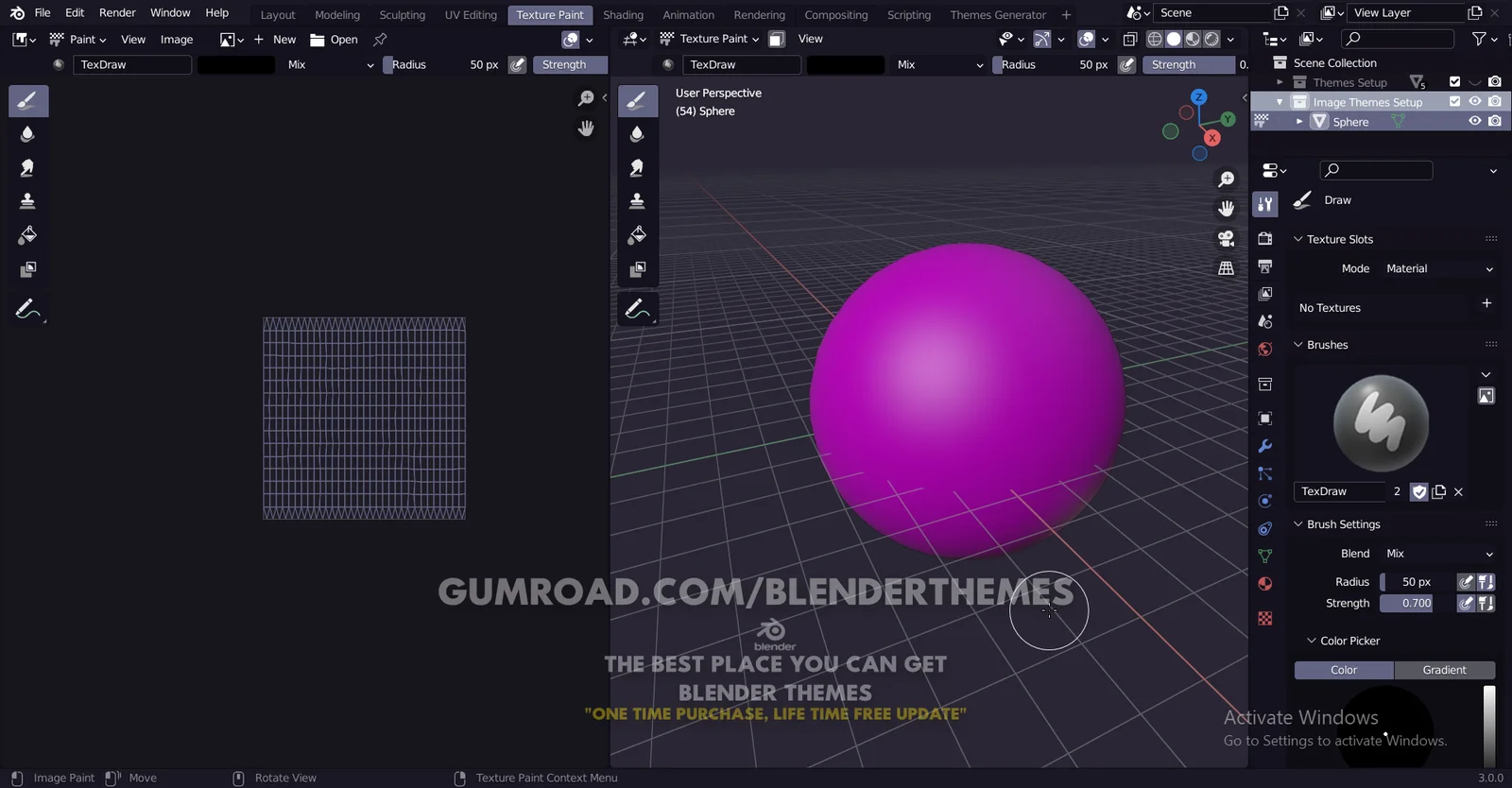Image resolution: width=1512 pixels, height=788 pixels.
Task: Switch to the UV Editing workspace tab
Action: coord(471,15)
